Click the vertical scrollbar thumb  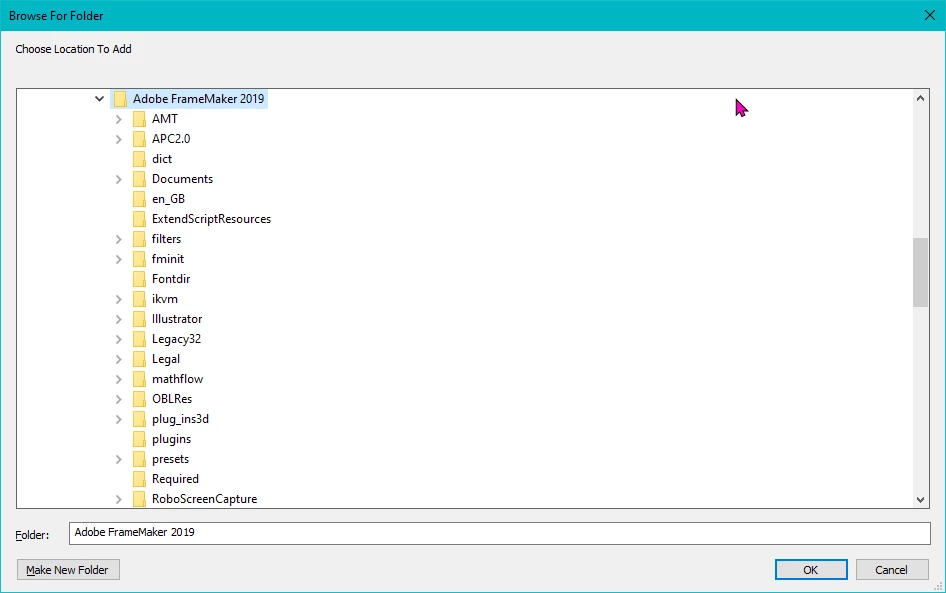click(920, 272)
